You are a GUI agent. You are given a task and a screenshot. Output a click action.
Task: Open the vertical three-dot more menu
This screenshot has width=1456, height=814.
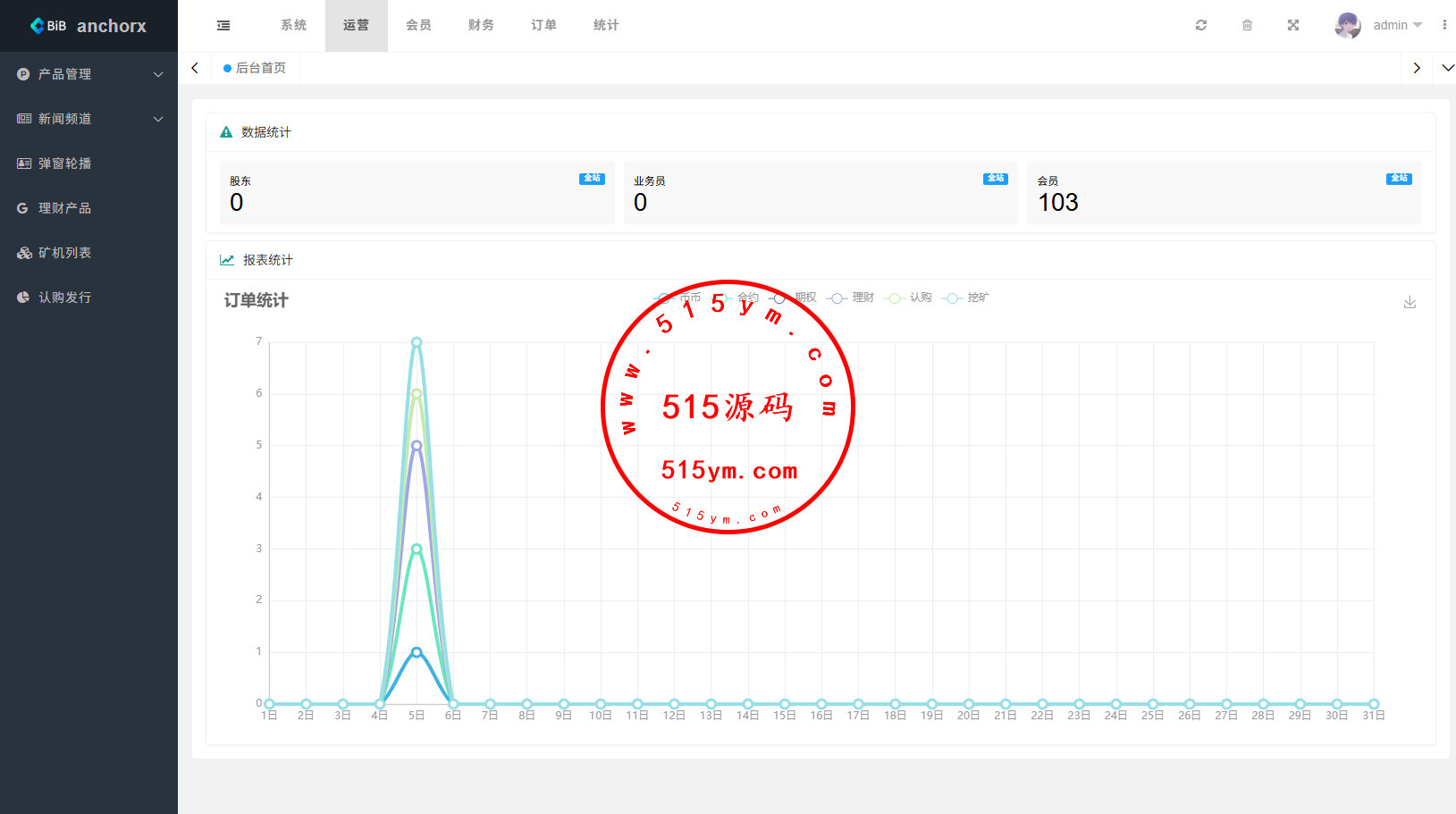click(x=1444, y=25)
